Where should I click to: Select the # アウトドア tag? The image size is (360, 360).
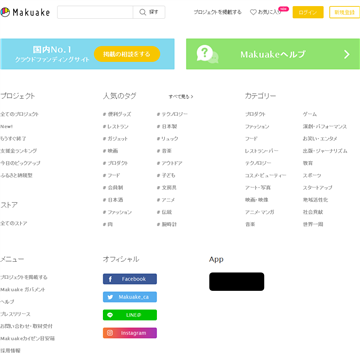[x=170, y=163]
